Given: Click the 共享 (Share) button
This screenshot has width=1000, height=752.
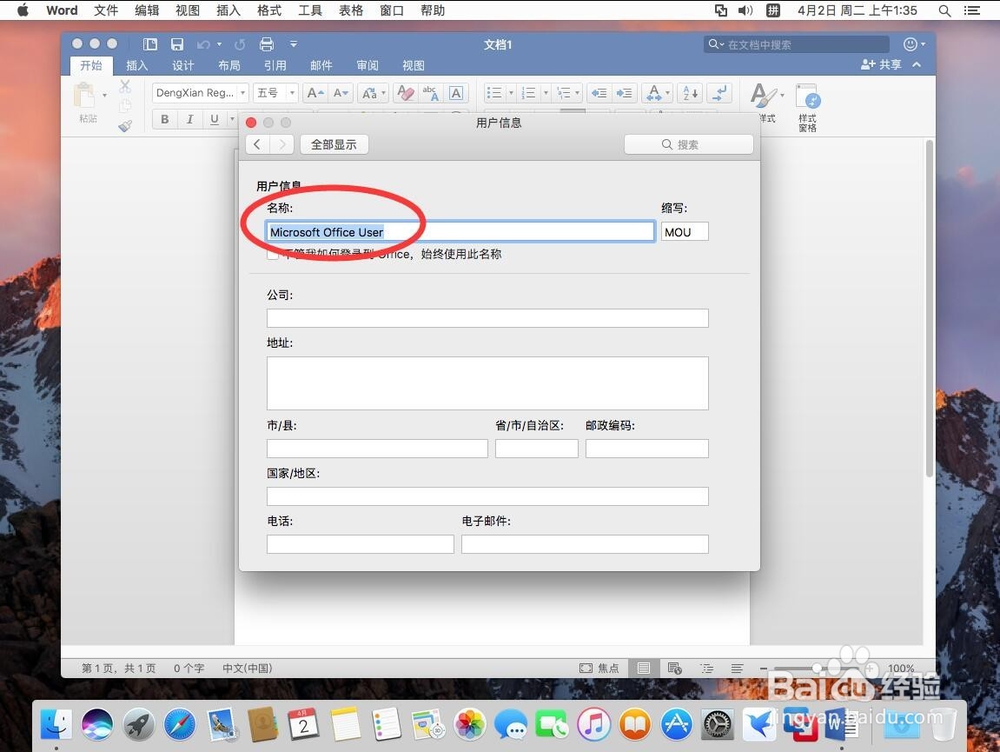Looking at the screenshot, I should tap(881, 64).
